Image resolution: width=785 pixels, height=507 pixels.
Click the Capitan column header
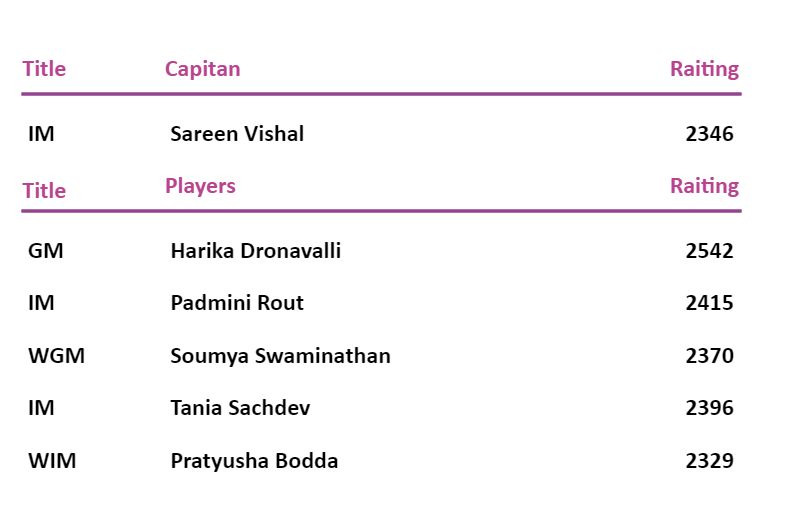point(202,69)
